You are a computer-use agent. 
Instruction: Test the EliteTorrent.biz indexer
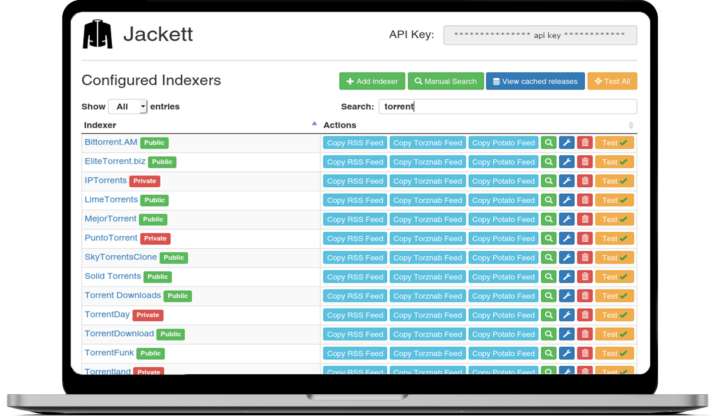pos(614,162)
